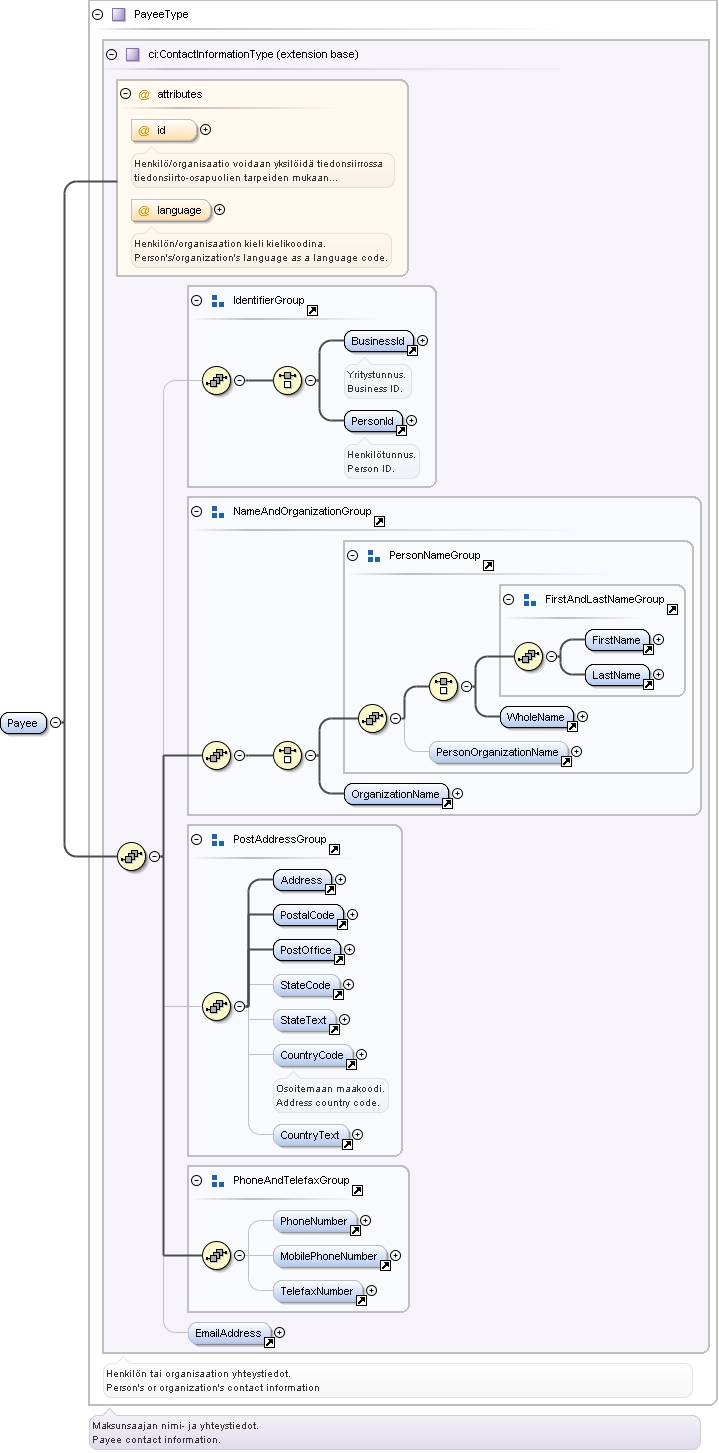719x1453 pixels.
Task: Select the FirstName element
Action: coord(618,640)
